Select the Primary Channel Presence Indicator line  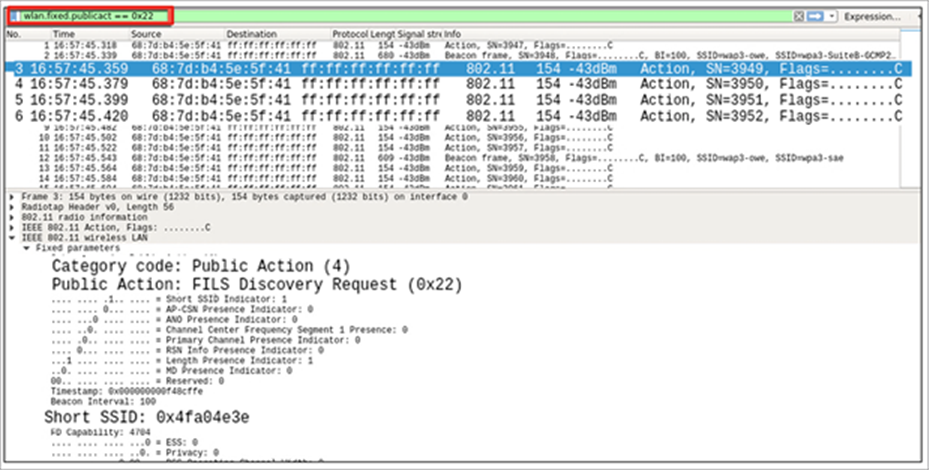206,340
